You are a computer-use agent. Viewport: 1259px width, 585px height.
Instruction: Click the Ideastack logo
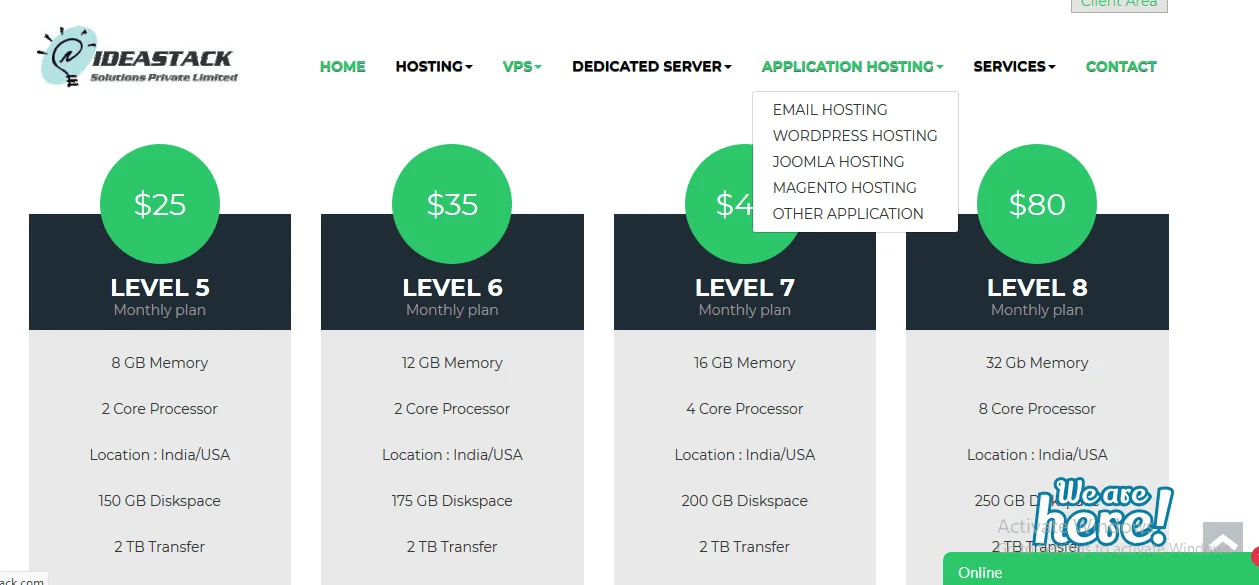click(x=137, y=58)
